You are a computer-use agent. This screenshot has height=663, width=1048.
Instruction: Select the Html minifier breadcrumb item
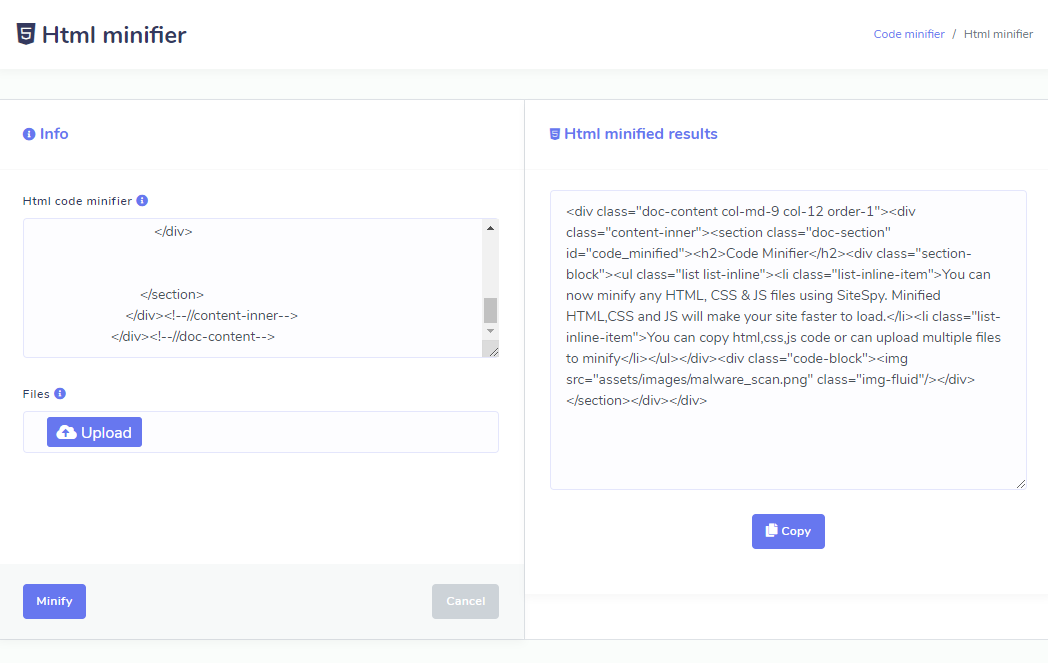(x=998, y=34)
